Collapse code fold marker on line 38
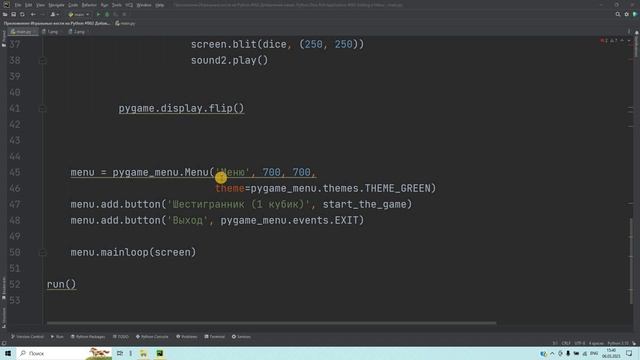 [42, 60]
